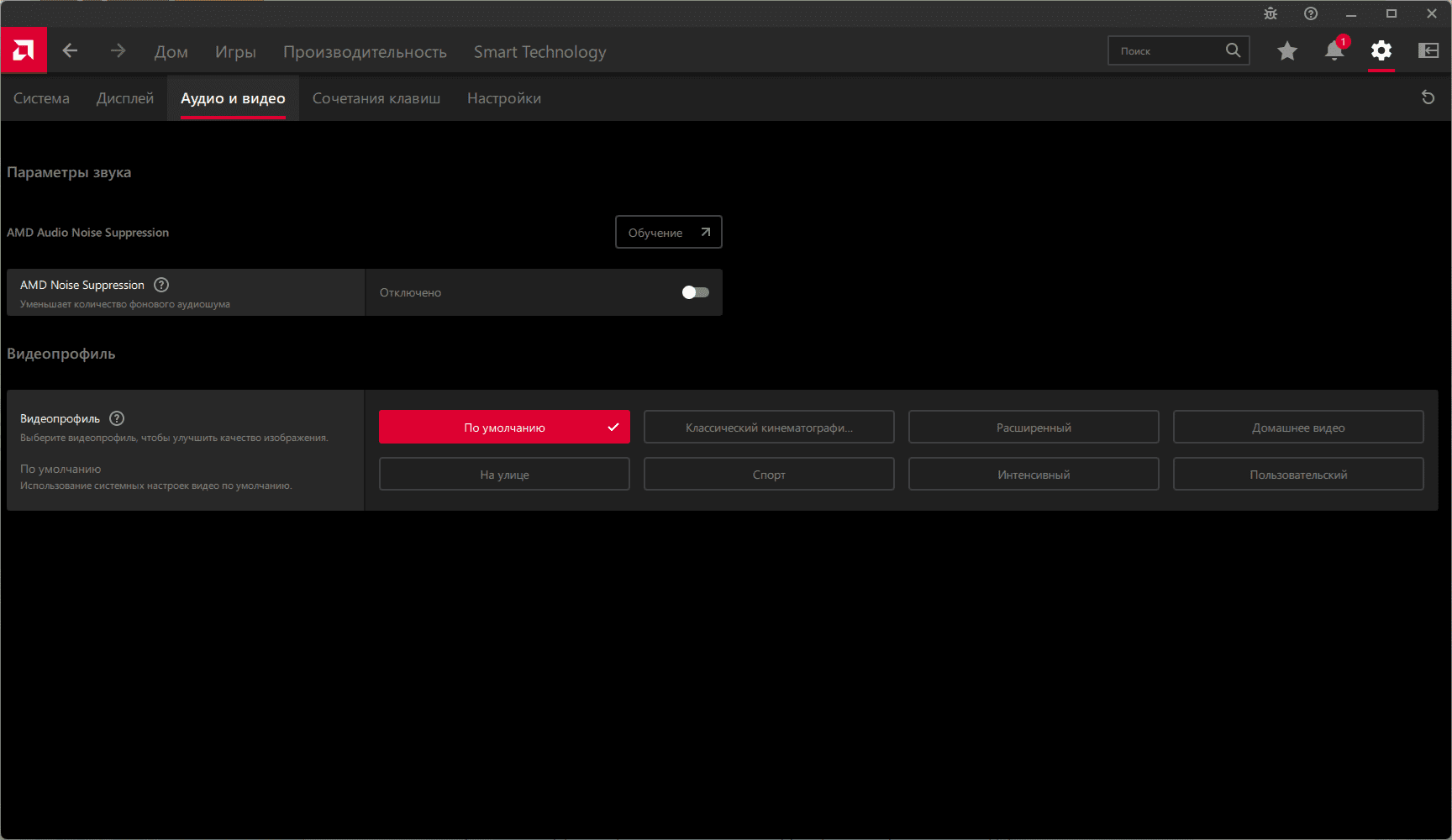Switch to Сочетания клавиш tab
This screenshot has width=1452, height=840.
click(x=376, y=98)
